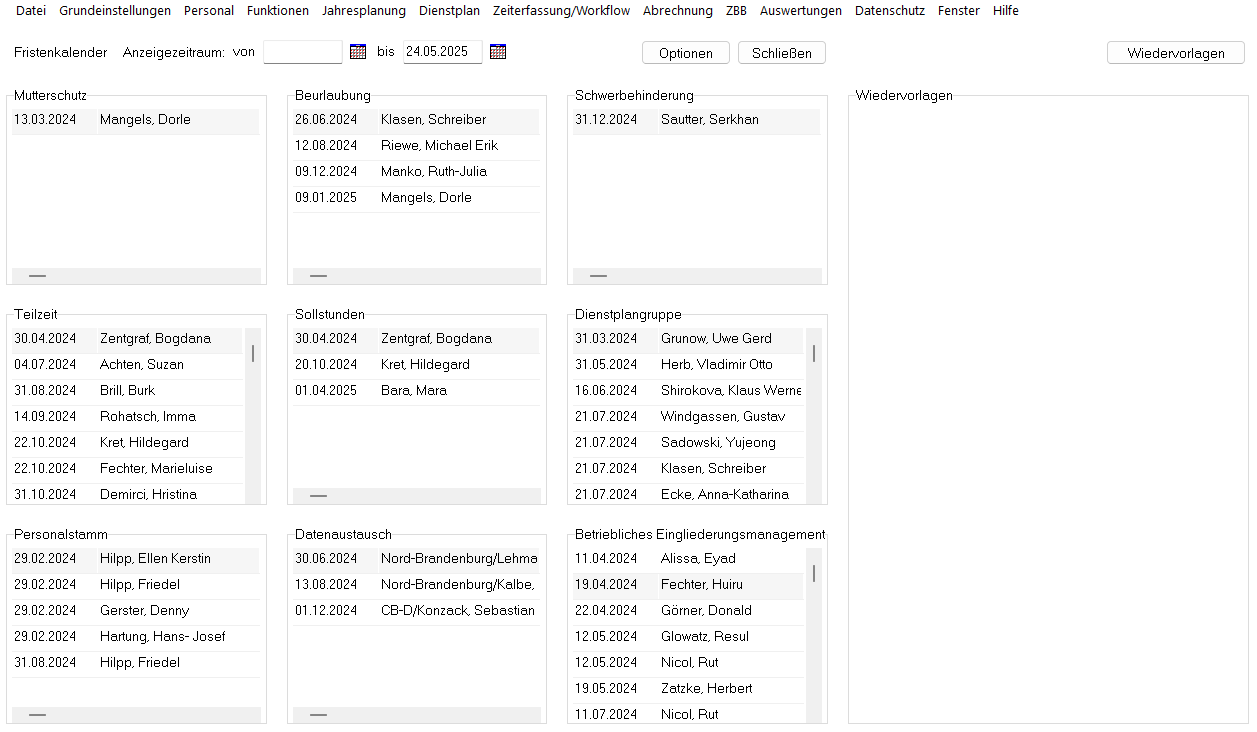Open the Zeiterfassung/Workflow menu
This screenshot has width=1257, height=732.
coord(561,11)
